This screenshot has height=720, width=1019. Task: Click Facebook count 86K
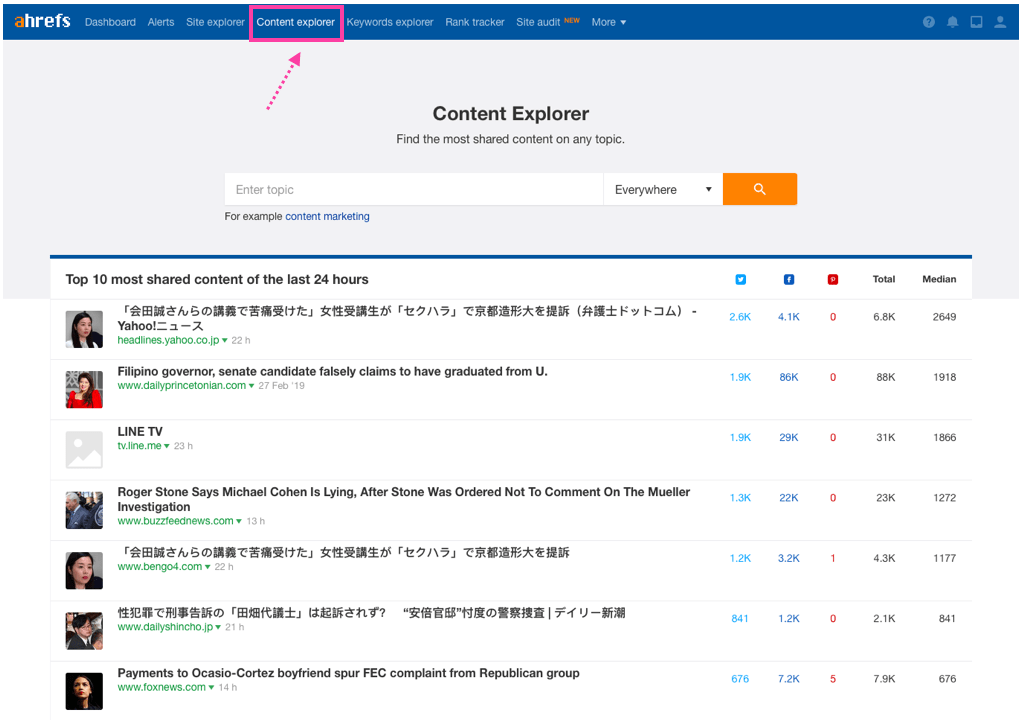pos(789,378)
